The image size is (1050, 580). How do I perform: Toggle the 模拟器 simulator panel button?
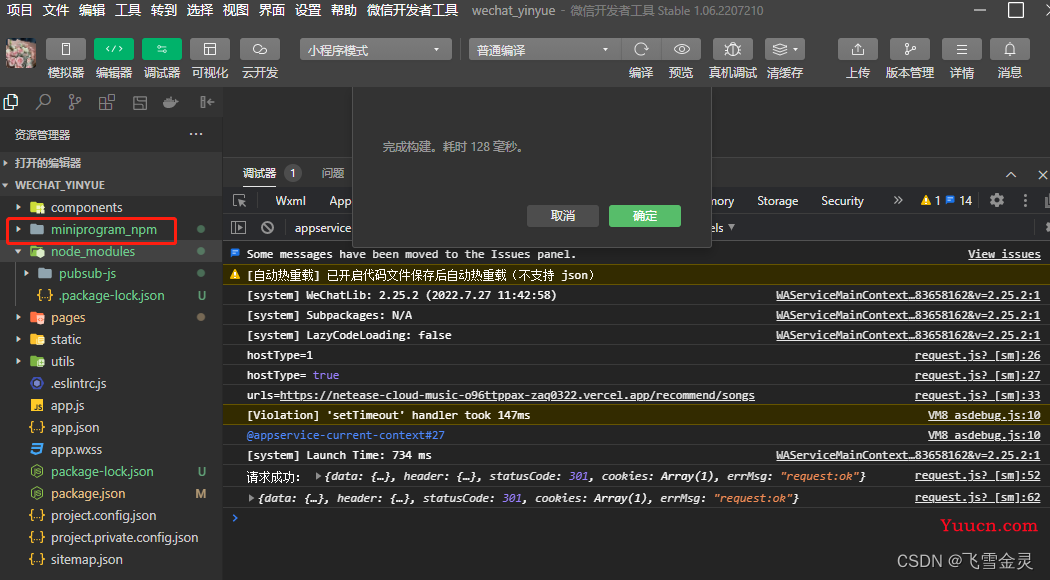66,50
